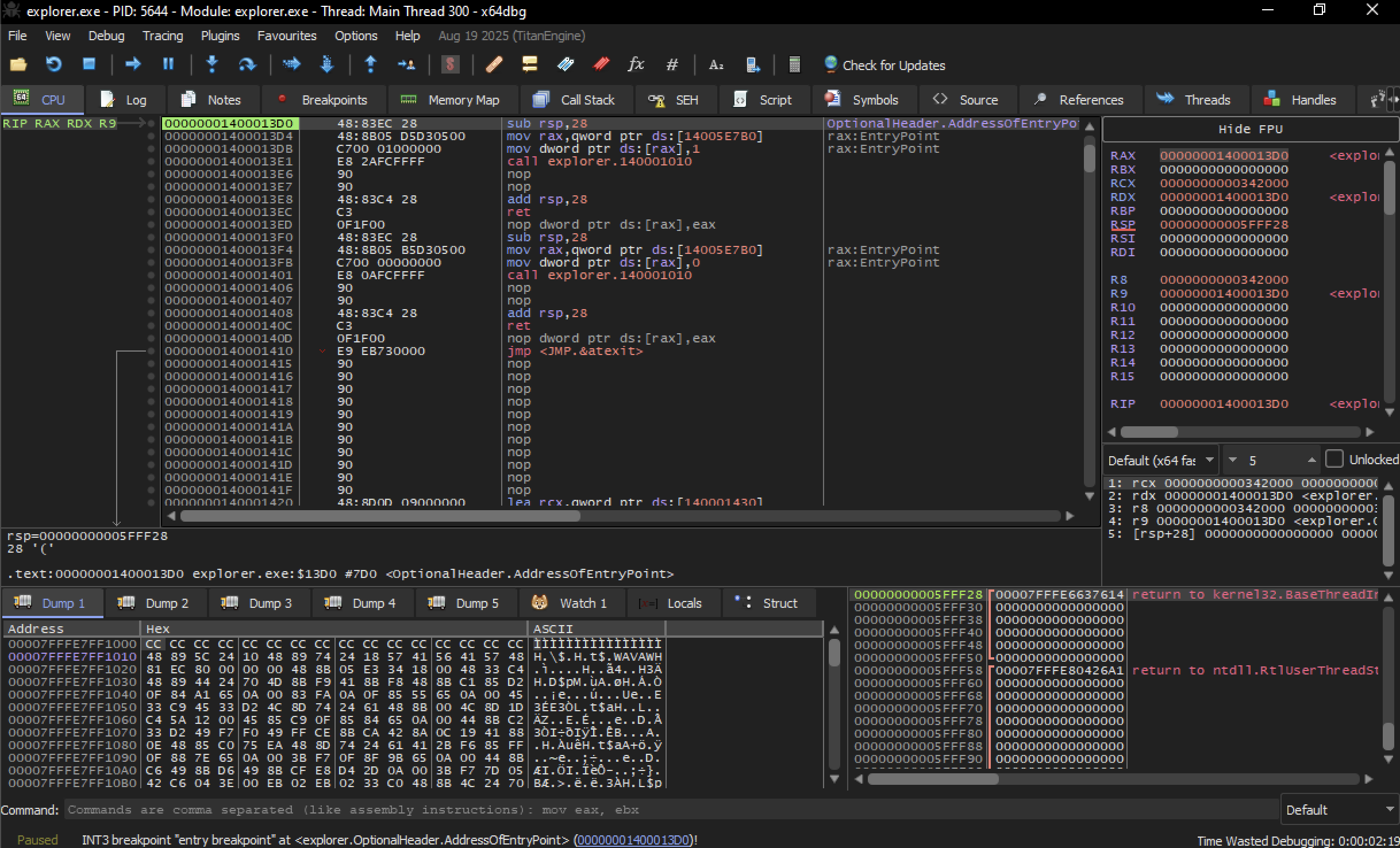Open the Functions view (fx) icon
This screenshot has height=848, width=1400.
click(x=636, y=64)
